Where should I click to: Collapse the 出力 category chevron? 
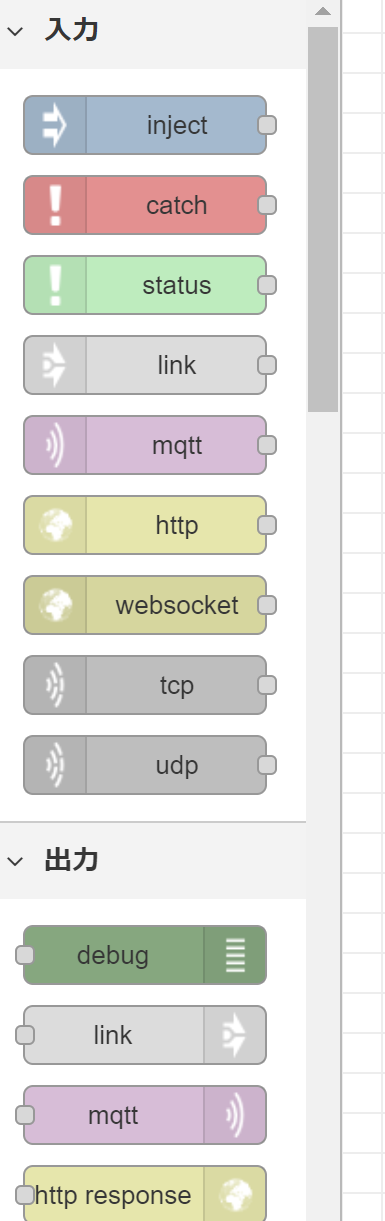14,860
